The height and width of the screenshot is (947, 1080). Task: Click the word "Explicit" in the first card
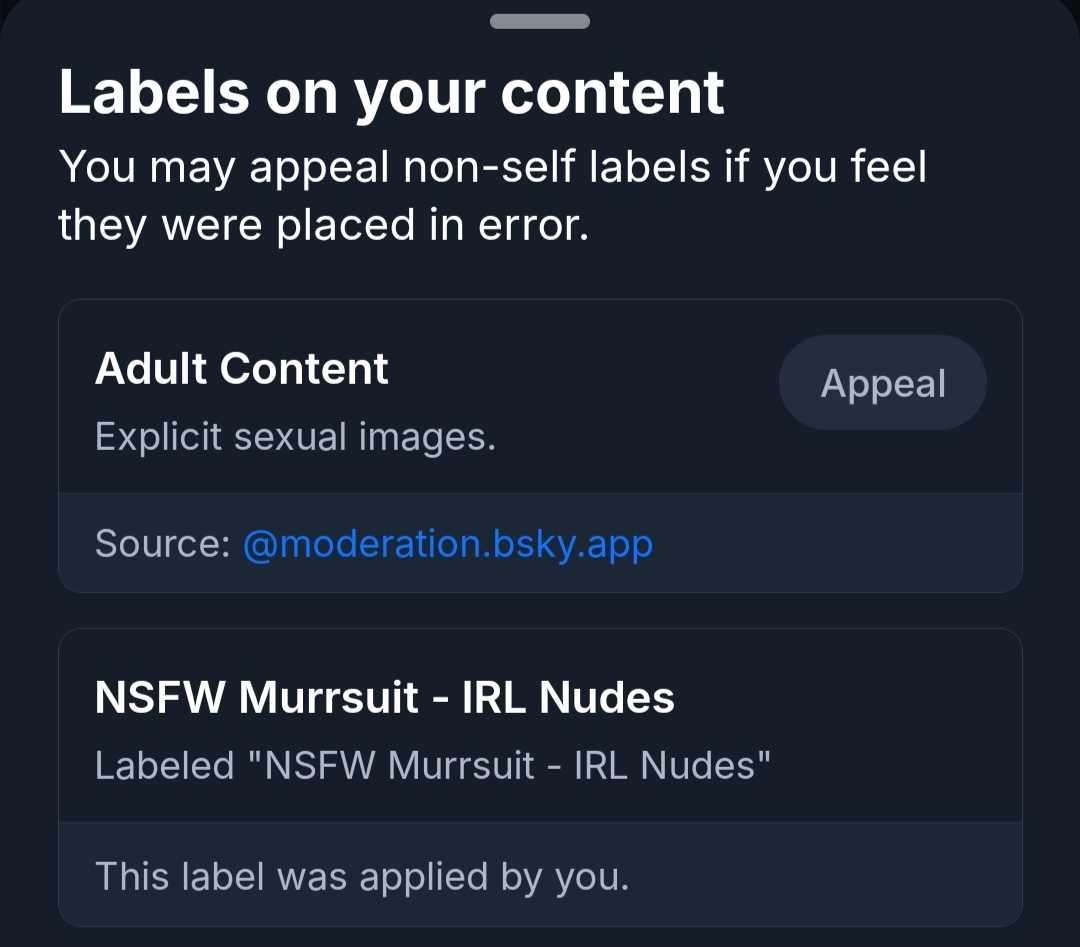coord(158,437)
